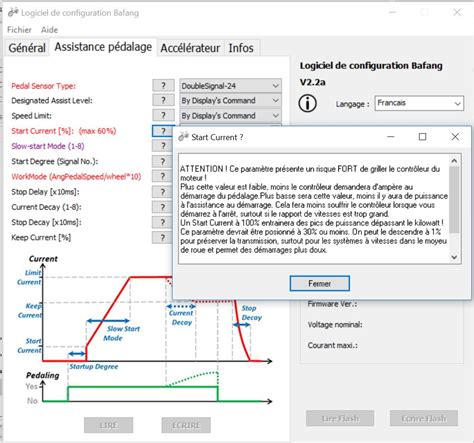The image size is (474, 443).
Task: Click the Voltage nominal label
Action: [x=335, y=325]
